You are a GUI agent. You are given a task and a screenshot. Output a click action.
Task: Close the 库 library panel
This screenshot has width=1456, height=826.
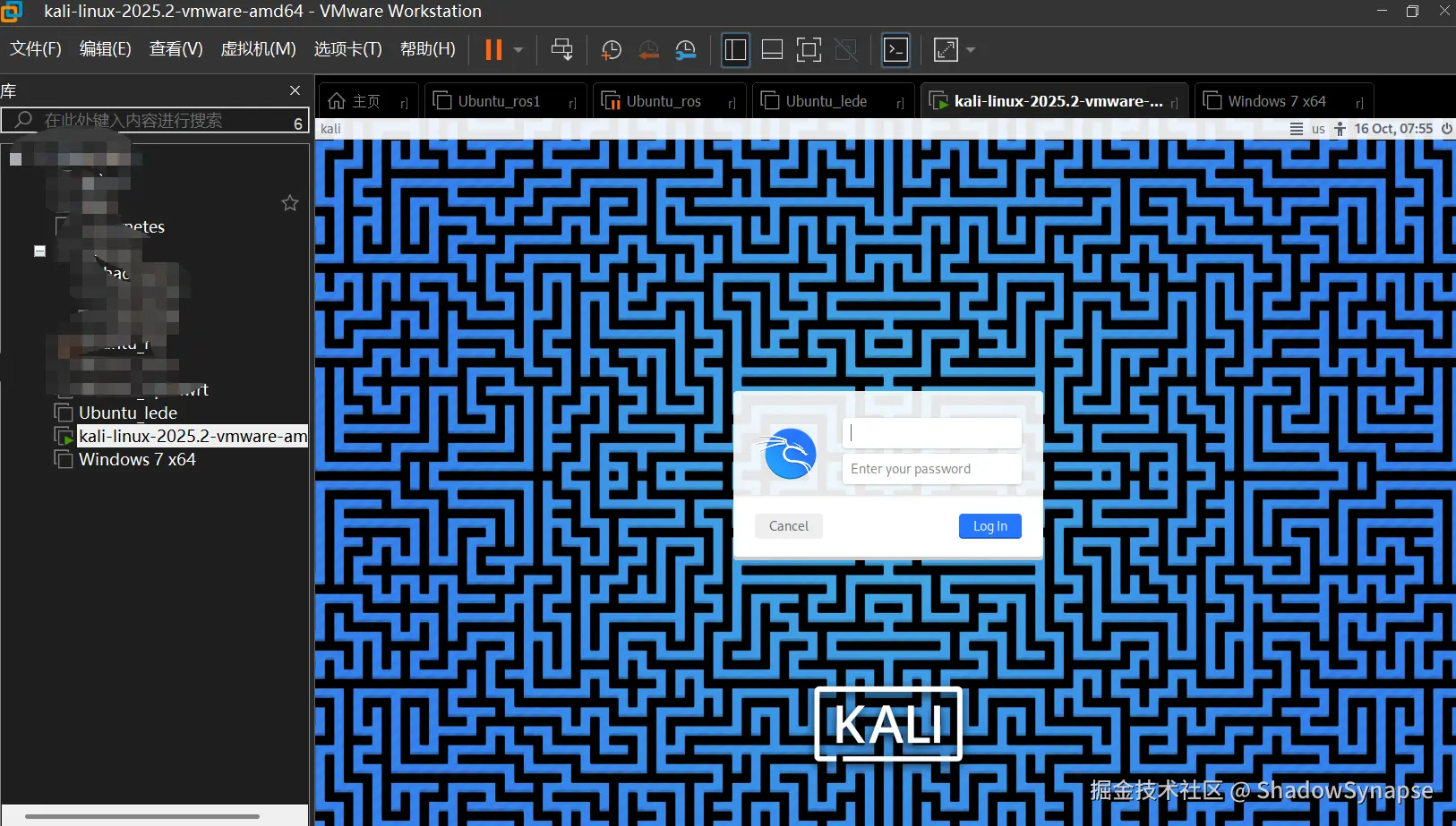point(295,90)
